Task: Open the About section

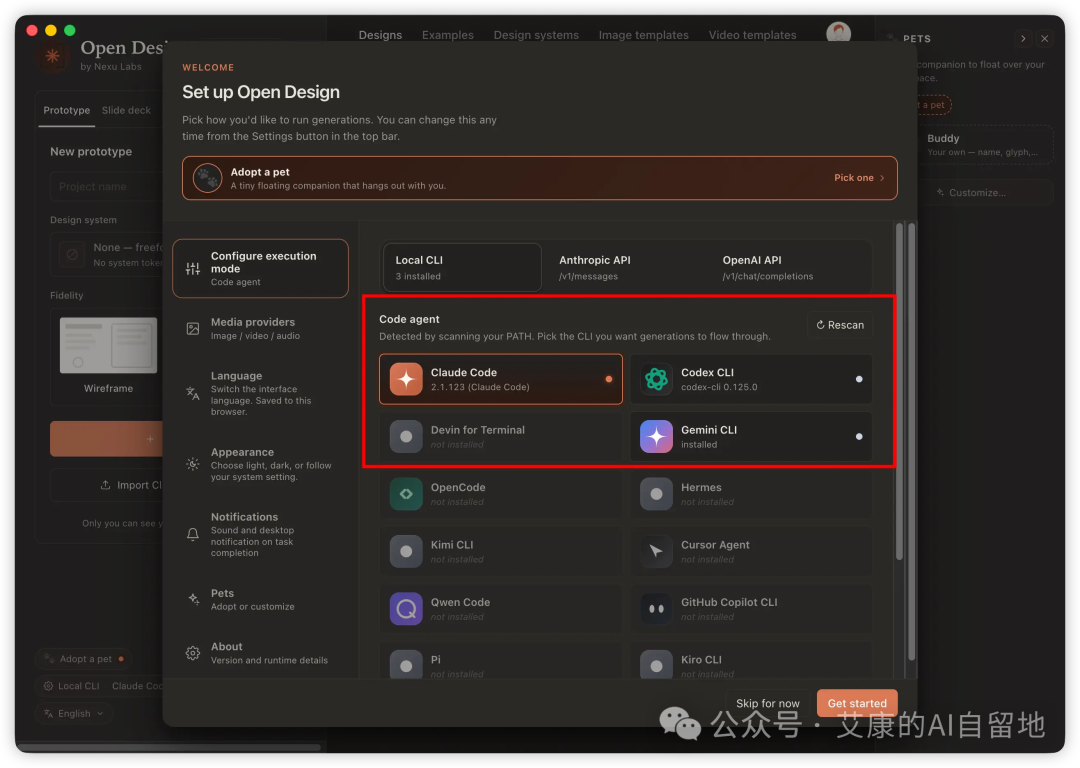Action: [x=260, y=653]
